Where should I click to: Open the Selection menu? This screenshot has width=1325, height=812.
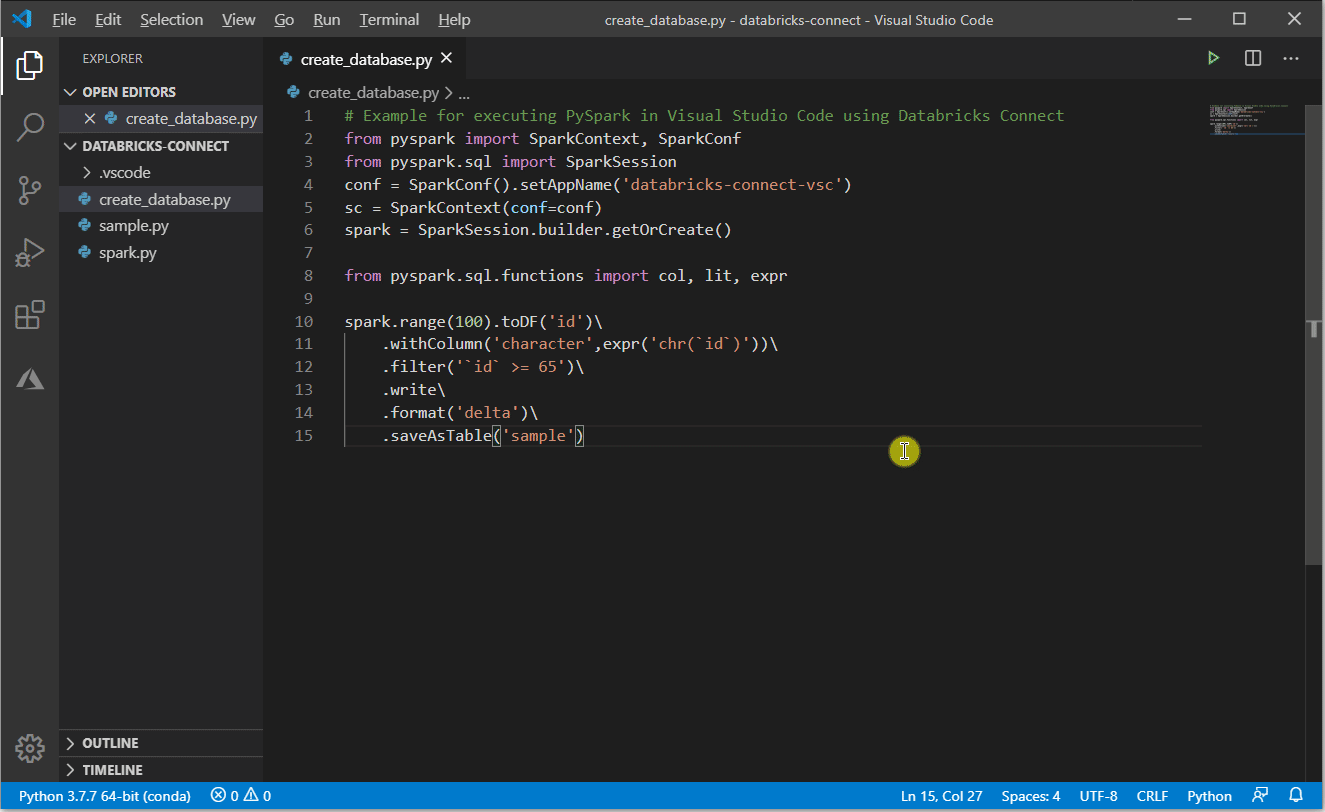(171, 19)
